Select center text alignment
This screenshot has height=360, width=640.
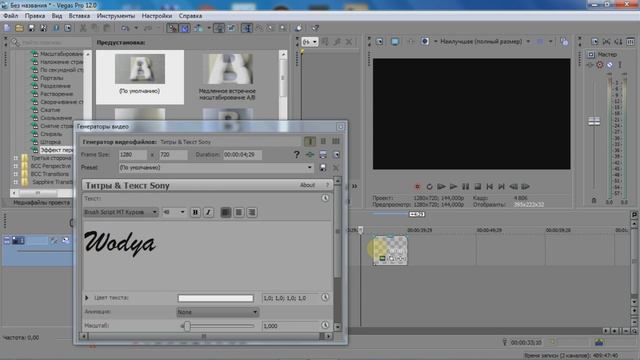pos(239,212)
